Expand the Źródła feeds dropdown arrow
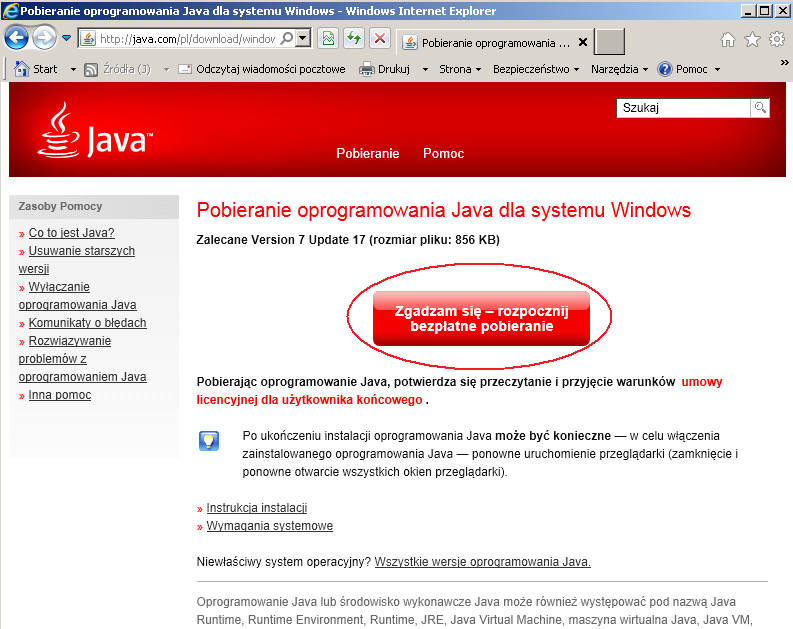The width and height of the screenshot is (793, 629). pyautogui.click(x=166, y=69)
